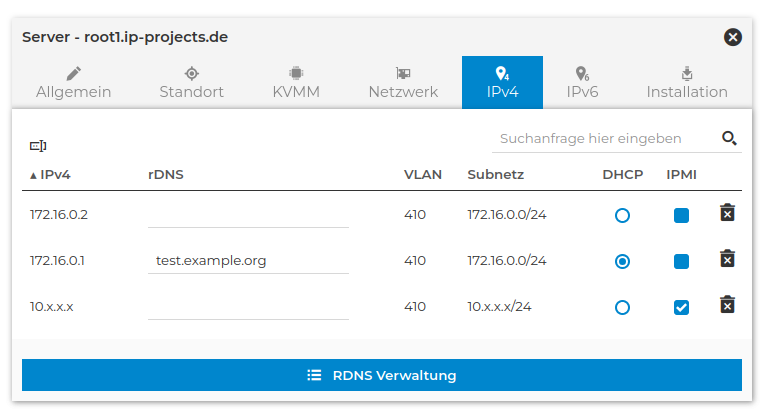Open the Installation tab

pos(687,83)
